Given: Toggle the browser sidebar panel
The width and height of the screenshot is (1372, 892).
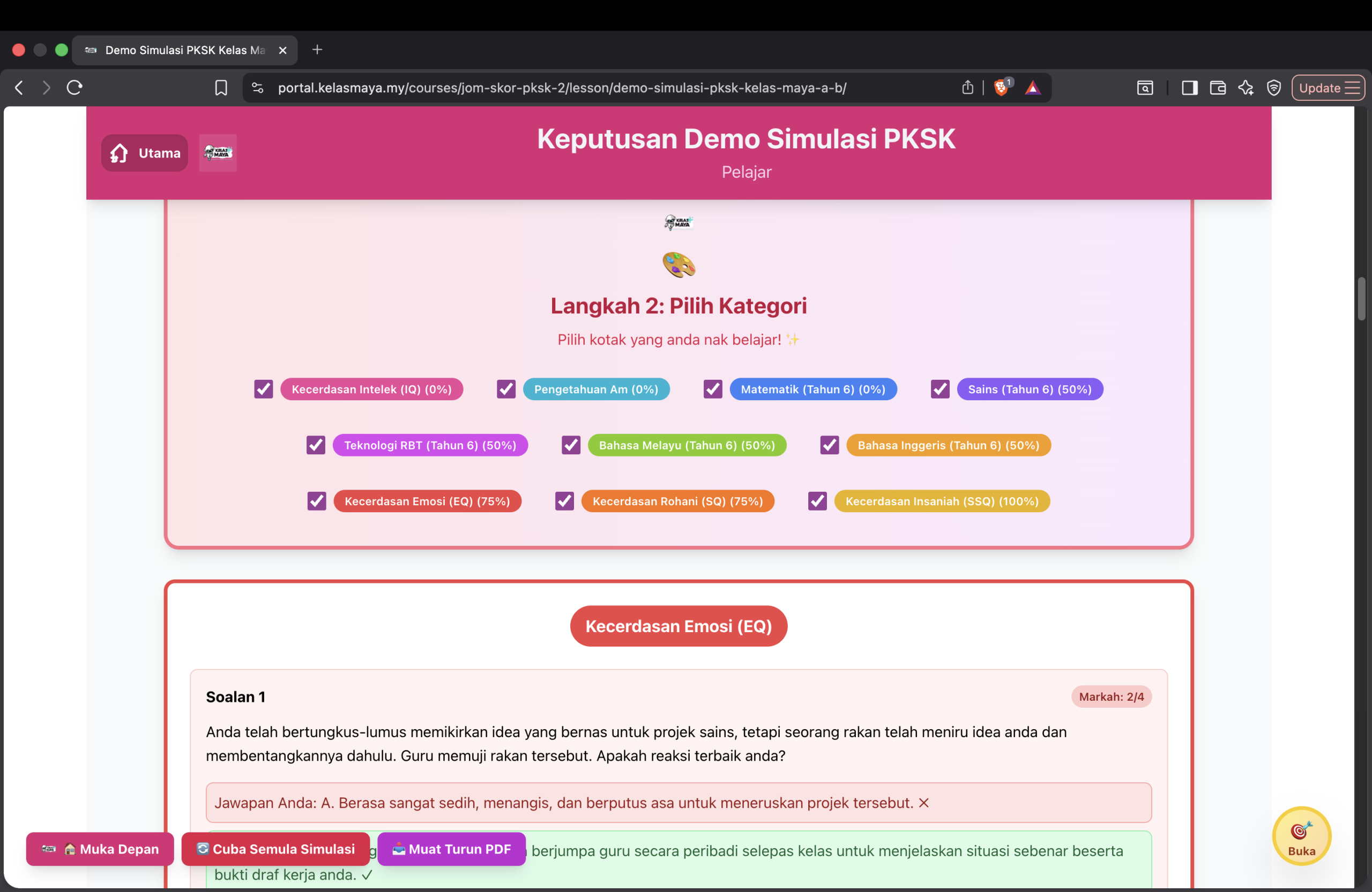Looking at the screenshot, I should [x=1189, y=87].
